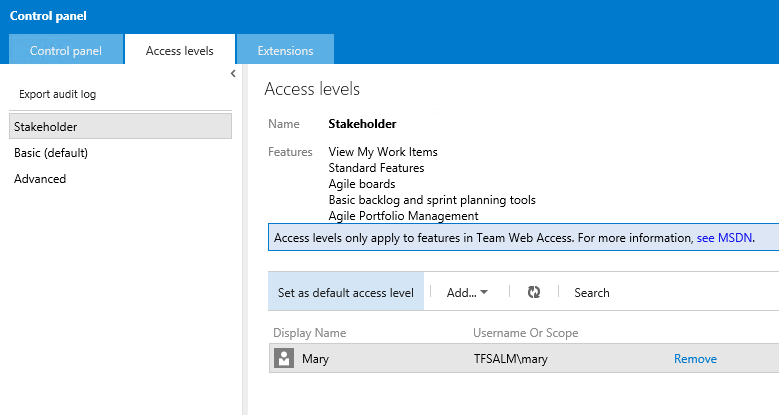This screenshot has height=415, width=779.
Task: Choose the Basic (default) access level
Action: coord(51,153)
